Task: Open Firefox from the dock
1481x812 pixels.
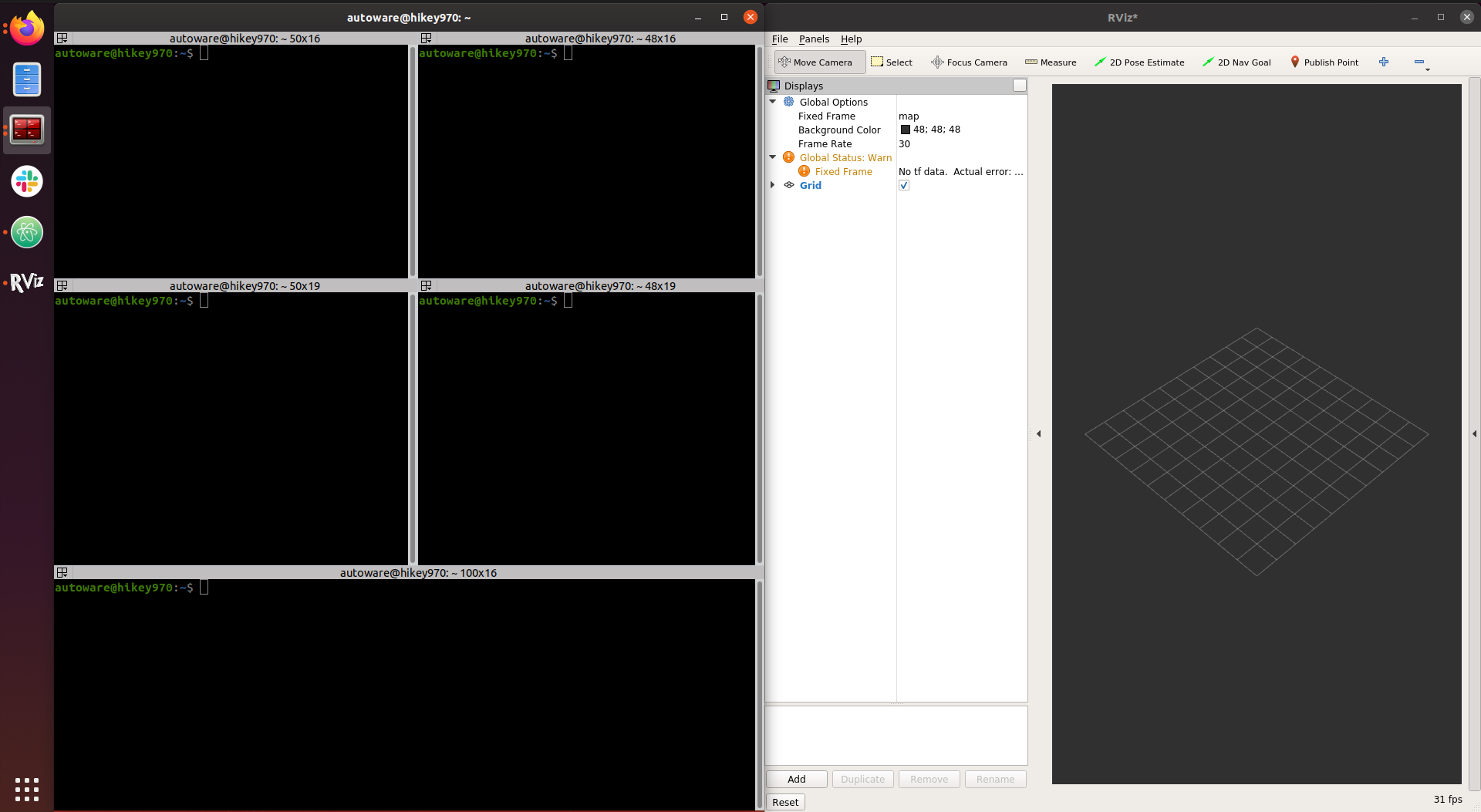Action: [27, 29]
